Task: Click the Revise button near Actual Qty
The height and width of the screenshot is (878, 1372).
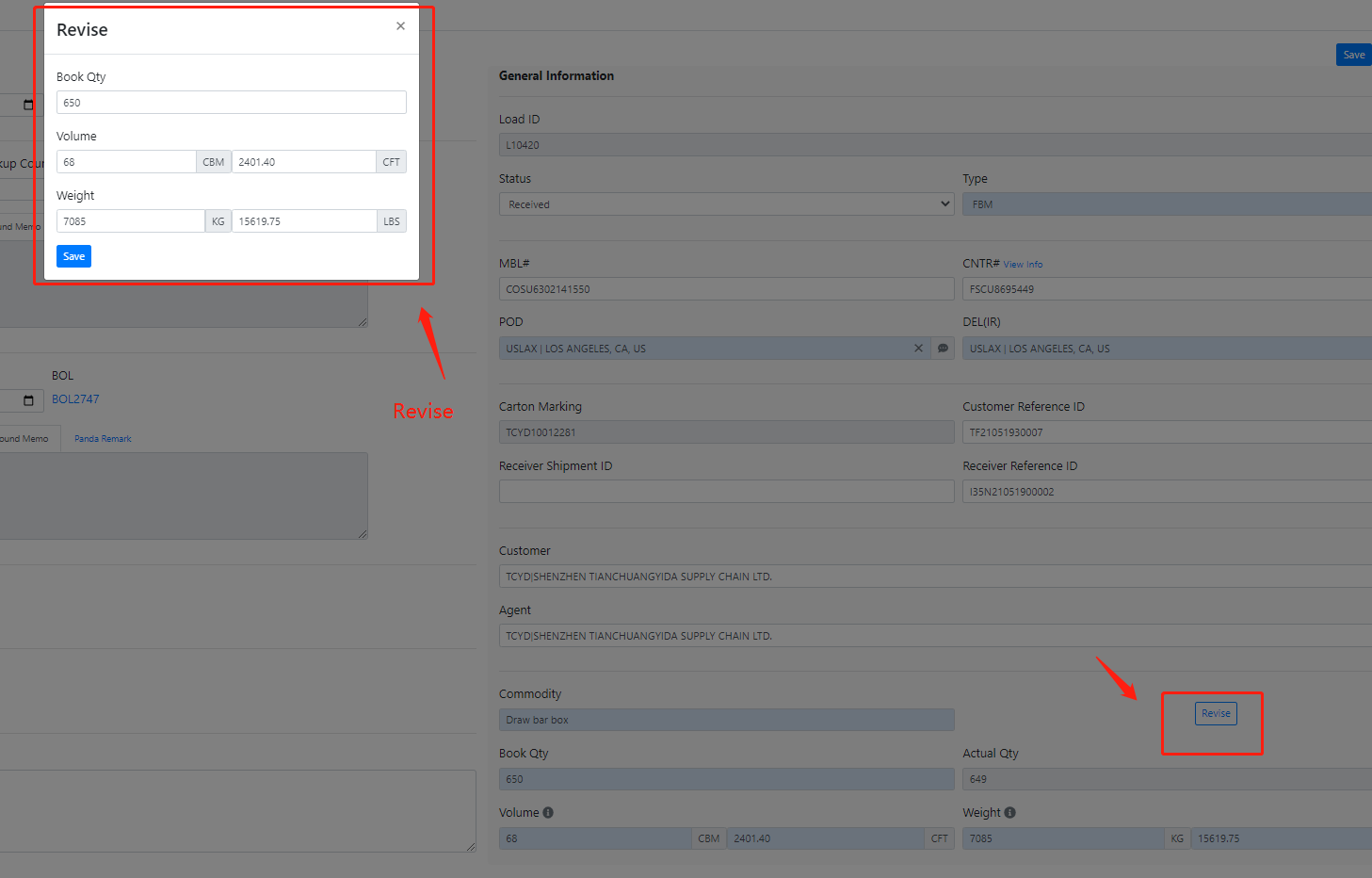Action: [x=1216, y=713]
